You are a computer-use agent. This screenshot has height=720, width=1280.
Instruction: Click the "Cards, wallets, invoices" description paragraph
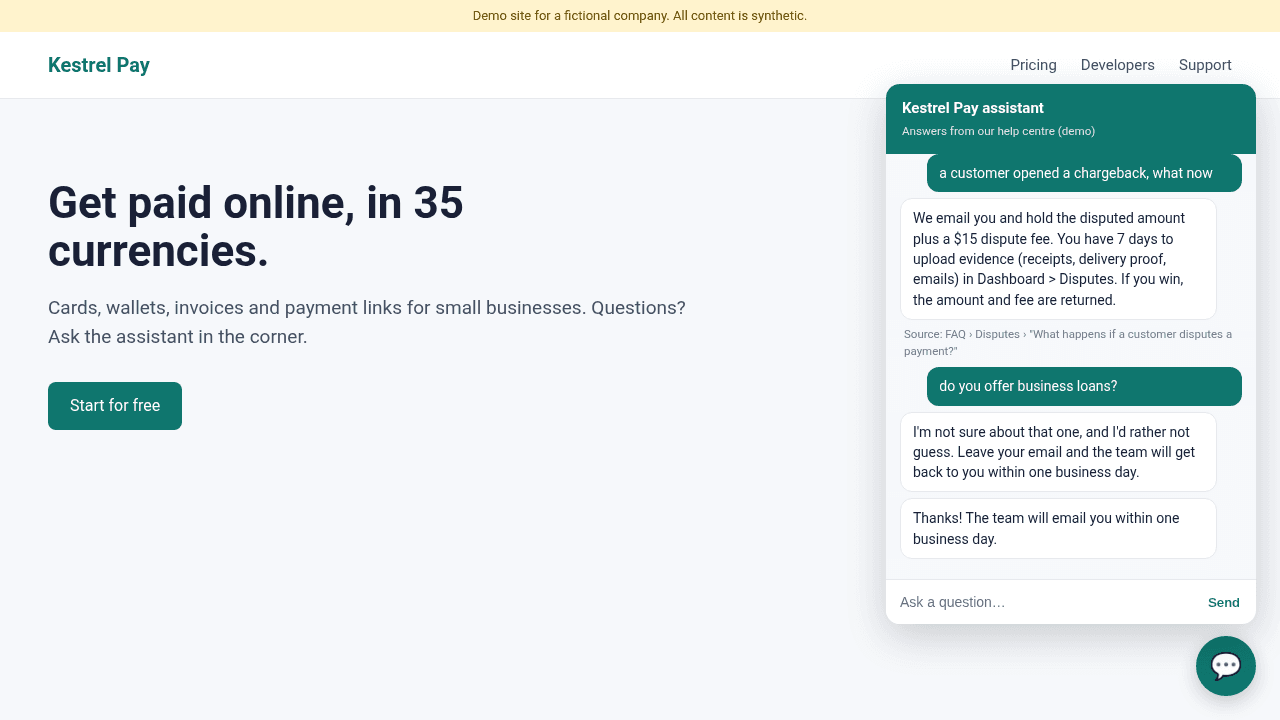coord(367,322)
